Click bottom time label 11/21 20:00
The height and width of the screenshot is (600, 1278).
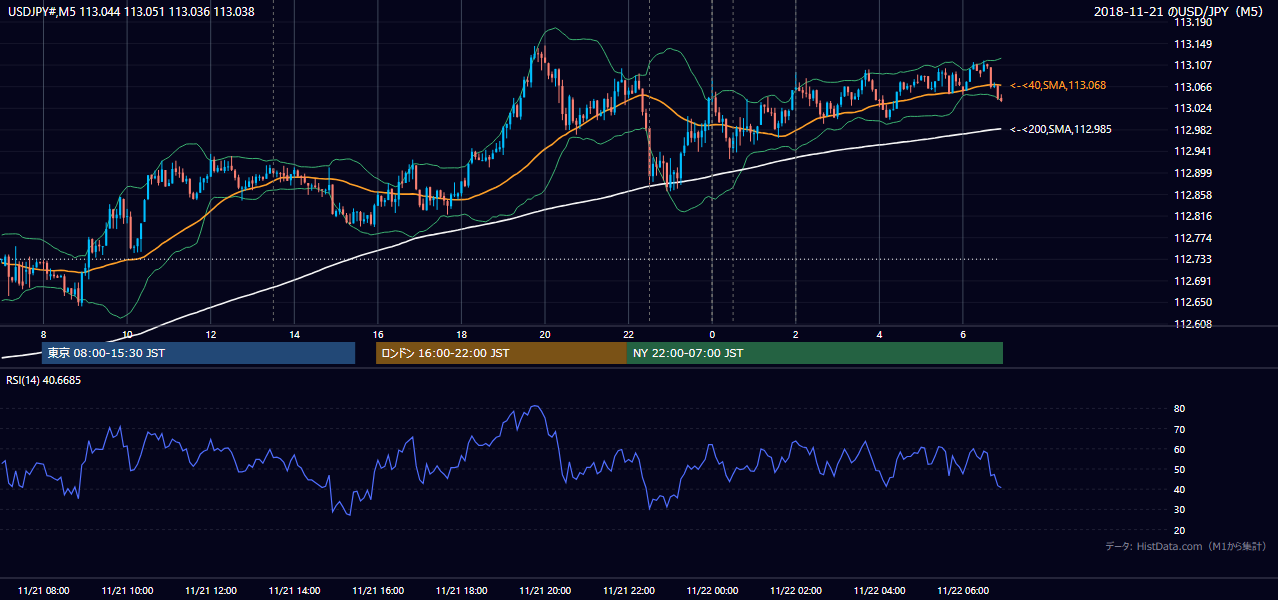[x=545, y=591]
